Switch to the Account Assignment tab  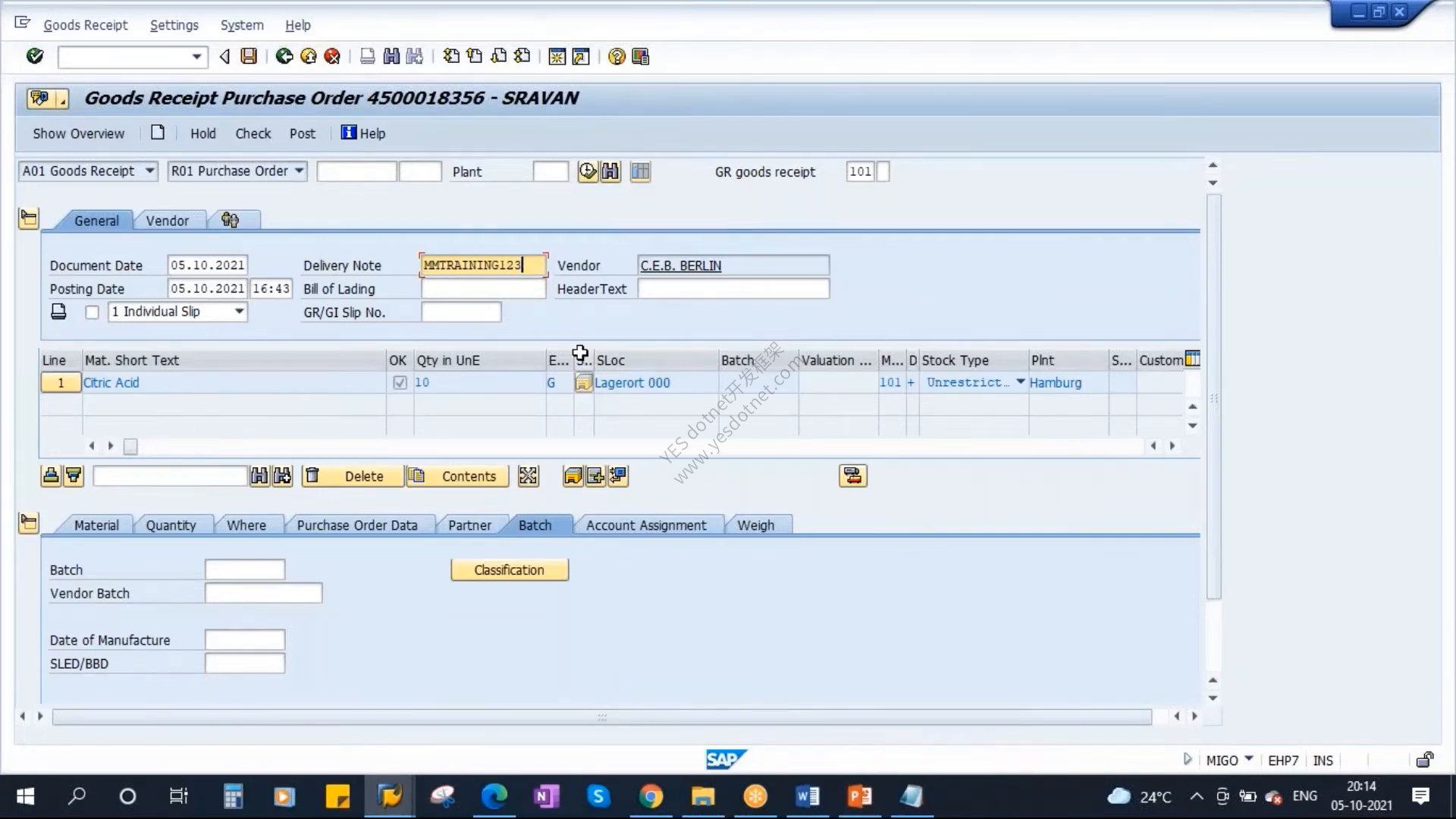tap(646, 525)
